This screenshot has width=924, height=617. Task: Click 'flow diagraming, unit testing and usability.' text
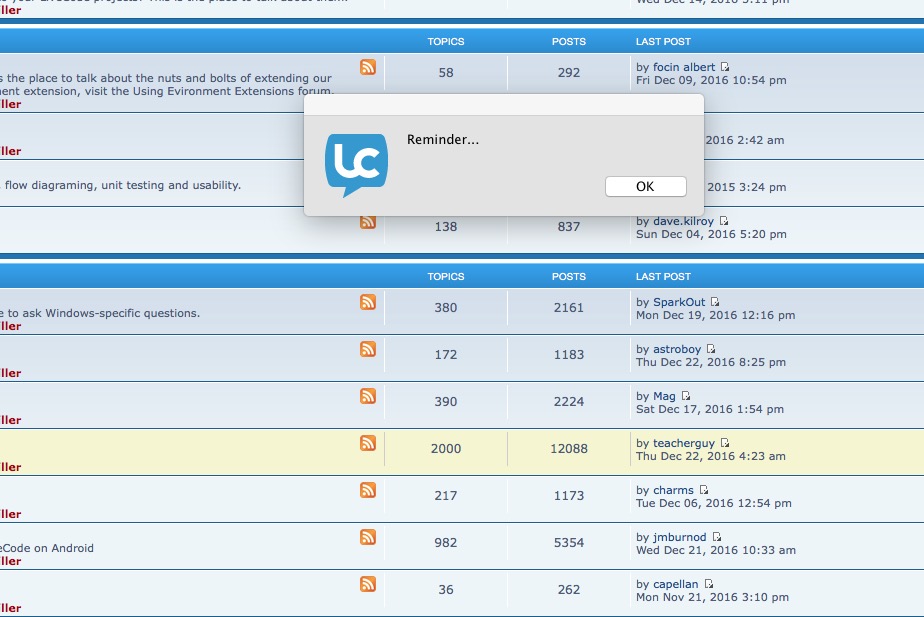(x=123, y=185)
